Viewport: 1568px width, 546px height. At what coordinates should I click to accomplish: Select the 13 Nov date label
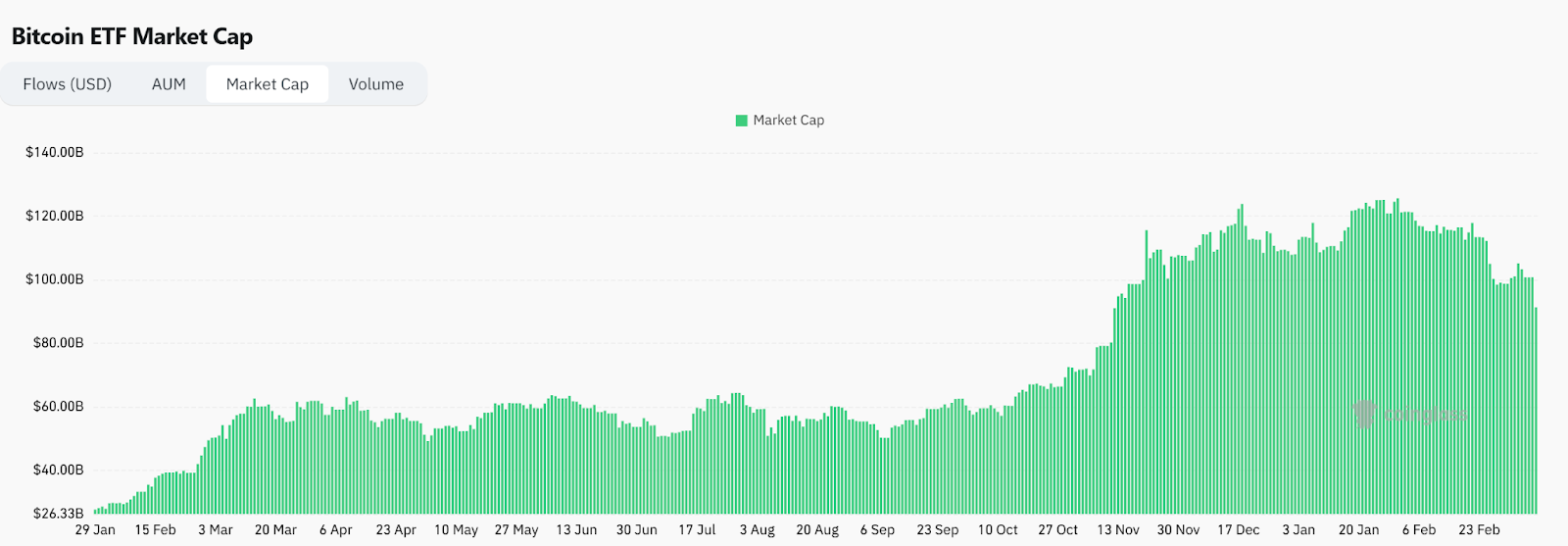(x=1118, y=530)
